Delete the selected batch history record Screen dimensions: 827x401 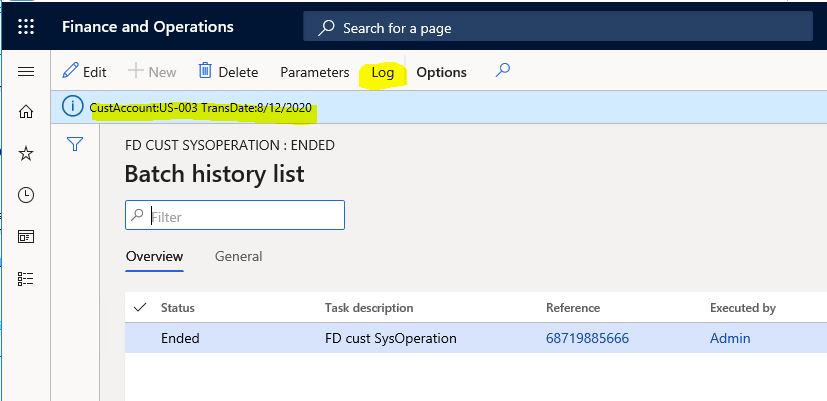pyautogui.click(x=228, y=71)
